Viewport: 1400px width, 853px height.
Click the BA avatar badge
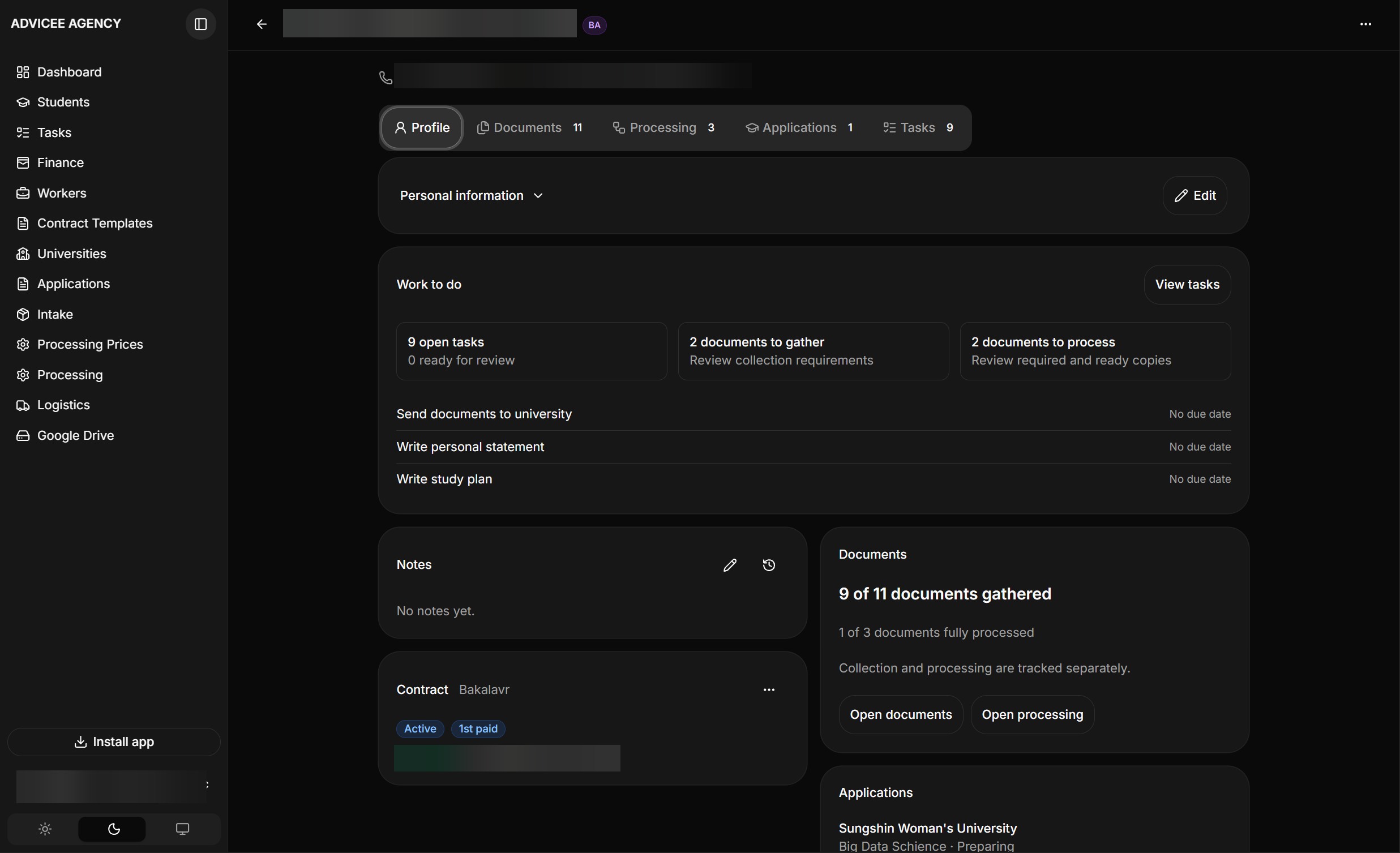pyautogui.click(x=594, y=25)
